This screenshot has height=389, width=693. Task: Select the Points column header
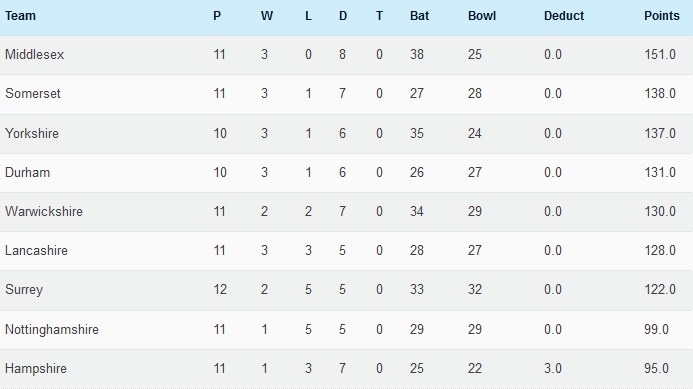pyautogui.click(x=662, y=16)
